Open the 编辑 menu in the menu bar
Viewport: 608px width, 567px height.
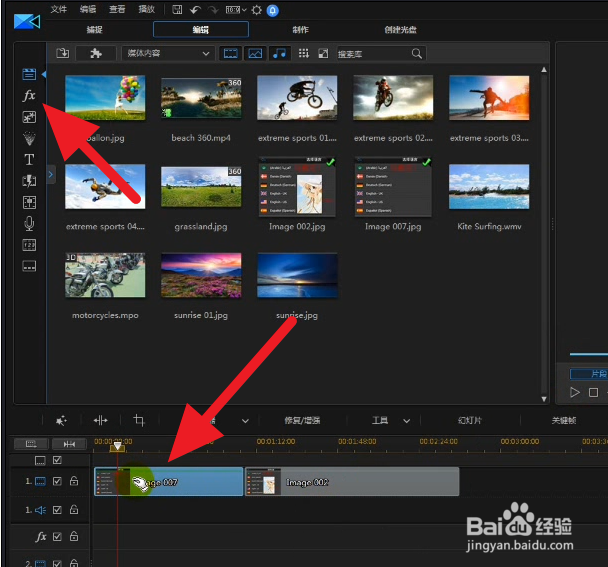coord(88,9)
